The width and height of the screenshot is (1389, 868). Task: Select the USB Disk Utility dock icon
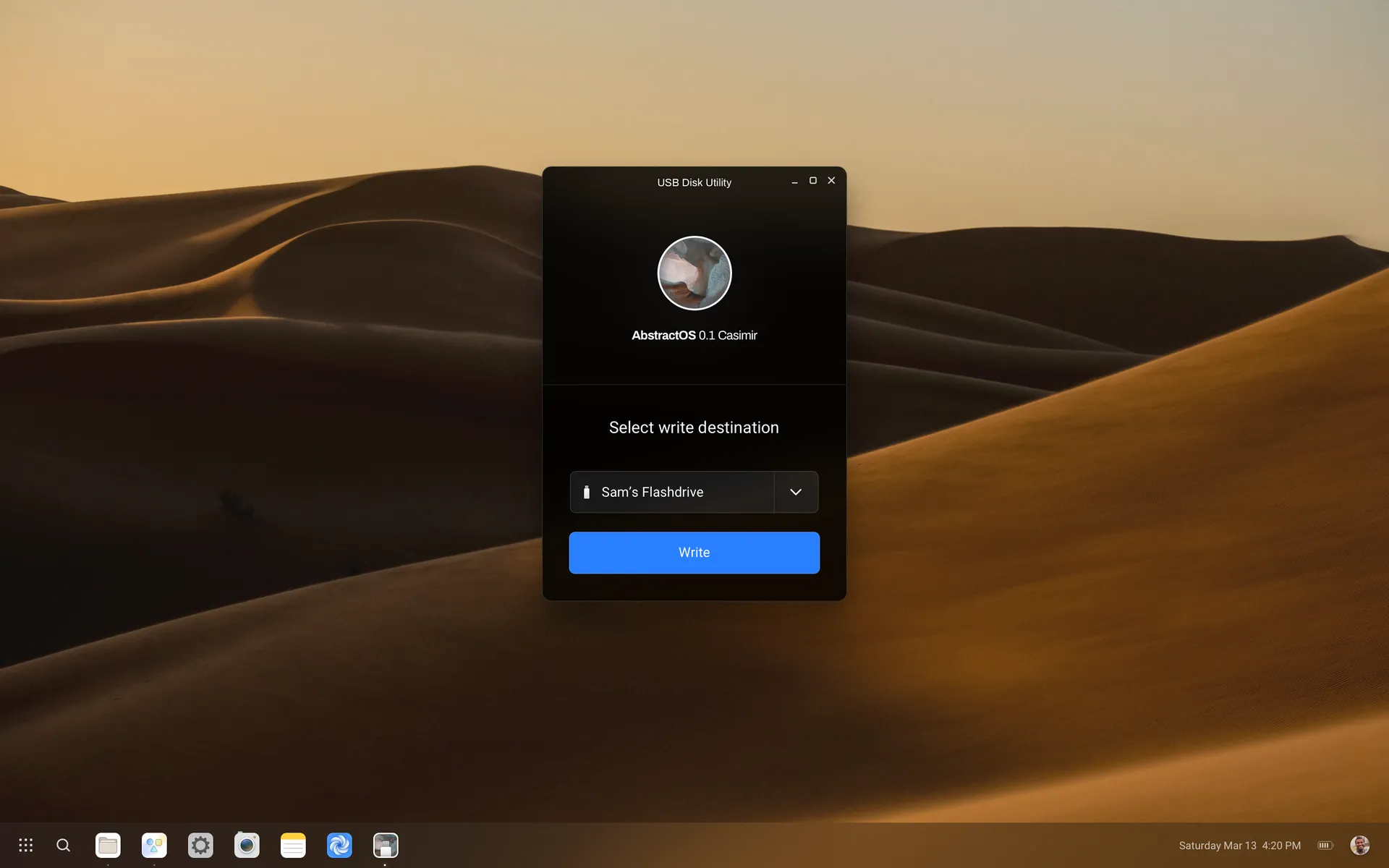pos(386,845)
